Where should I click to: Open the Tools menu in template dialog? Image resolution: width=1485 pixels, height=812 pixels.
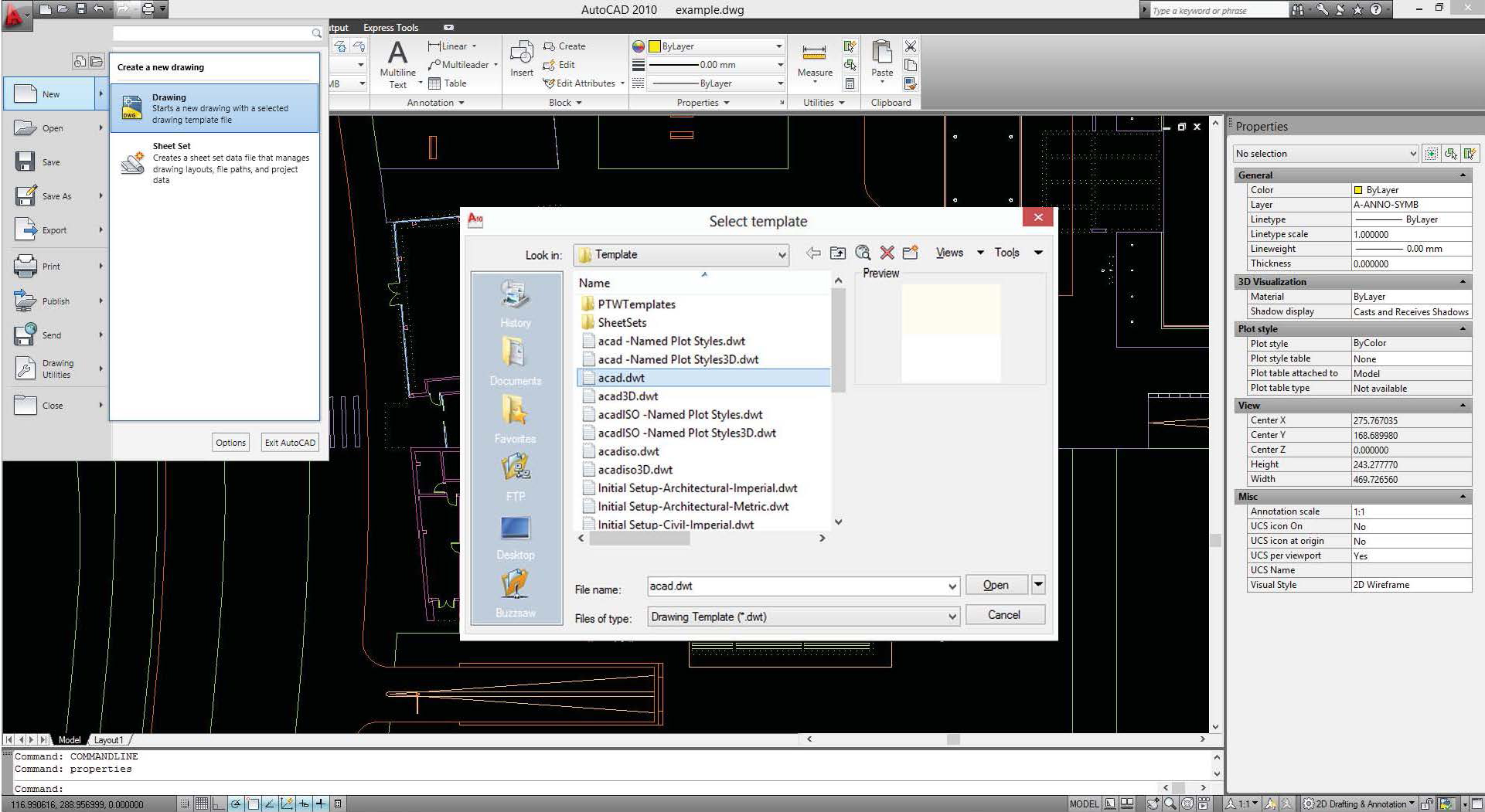coord(1018,253)
